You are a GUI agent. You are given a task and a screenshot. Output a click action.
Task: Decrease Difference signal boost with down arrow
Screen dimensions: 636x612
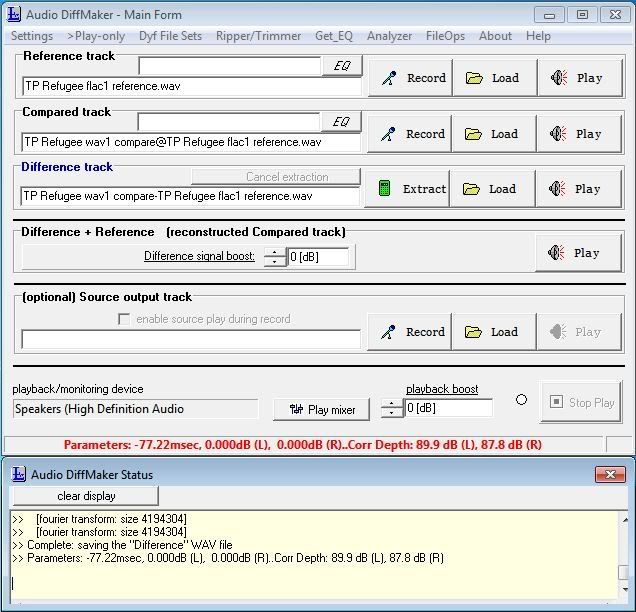click(x=275, y=262)
